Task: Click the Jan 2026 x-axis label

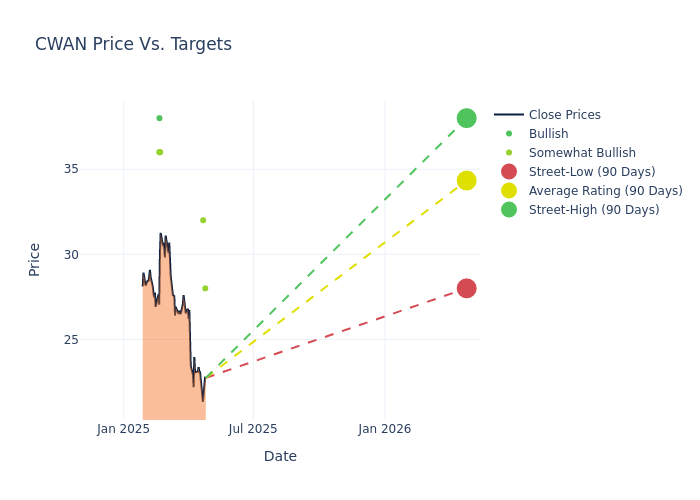Action: tap(385, 429)
